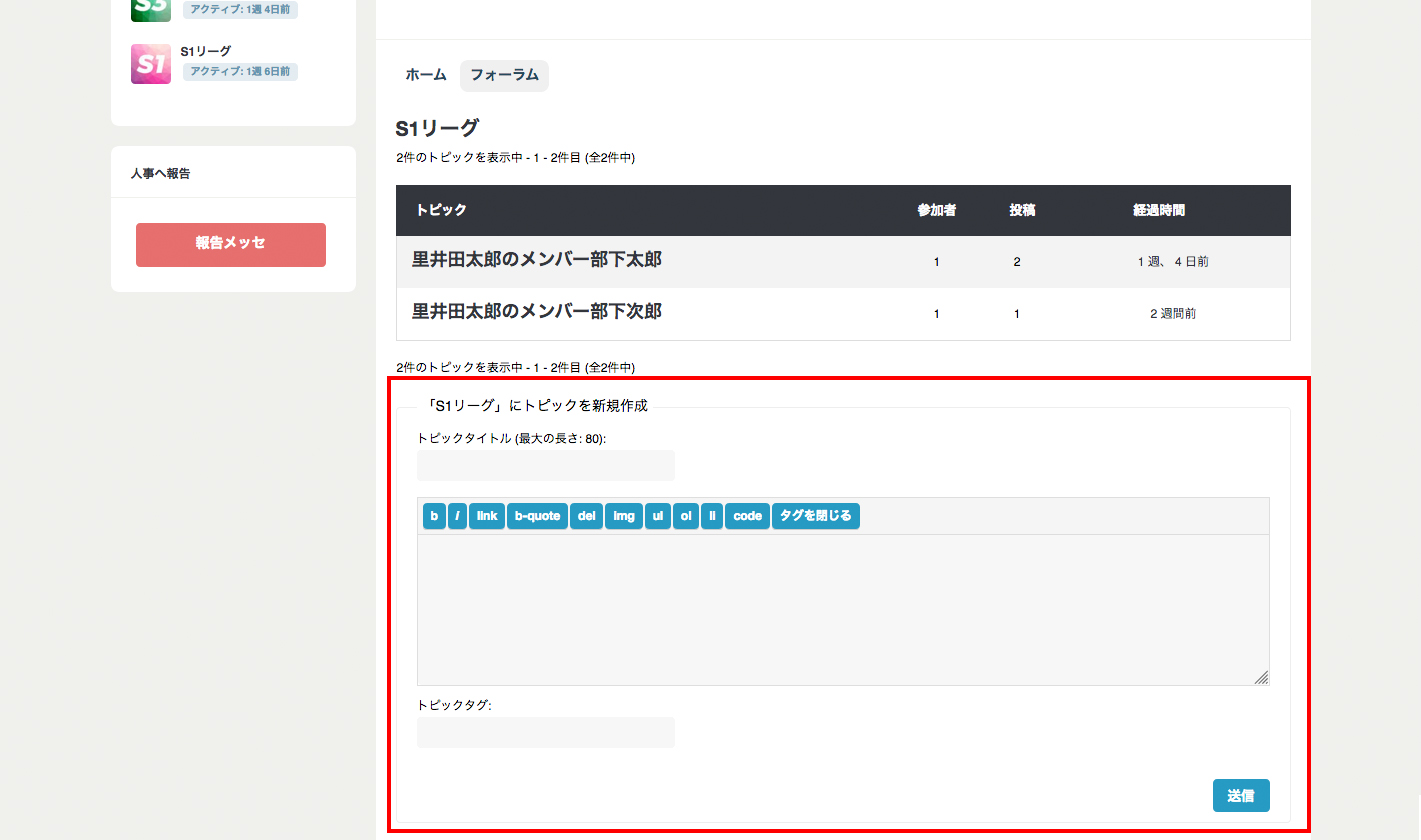Click the 送信 submit button
1421x840 pixels.
[x=1240, y=796]
